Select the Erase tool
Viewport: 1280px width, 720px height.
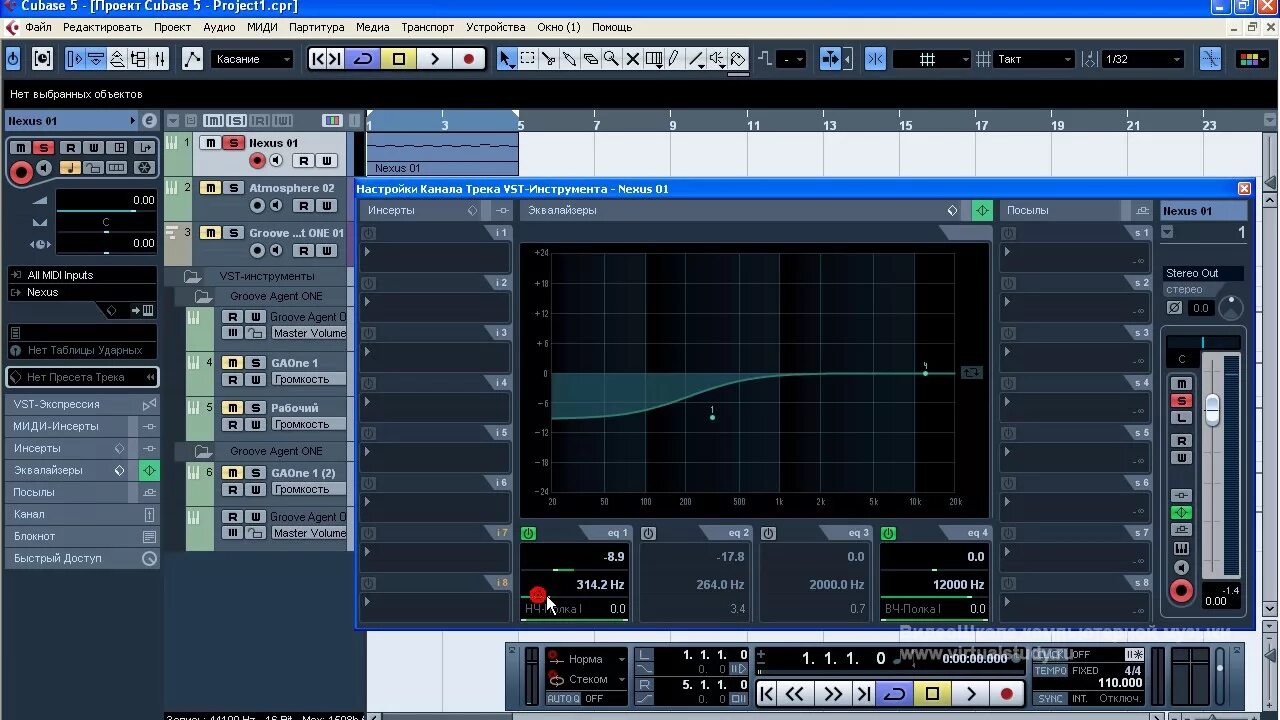click(590, 59)
